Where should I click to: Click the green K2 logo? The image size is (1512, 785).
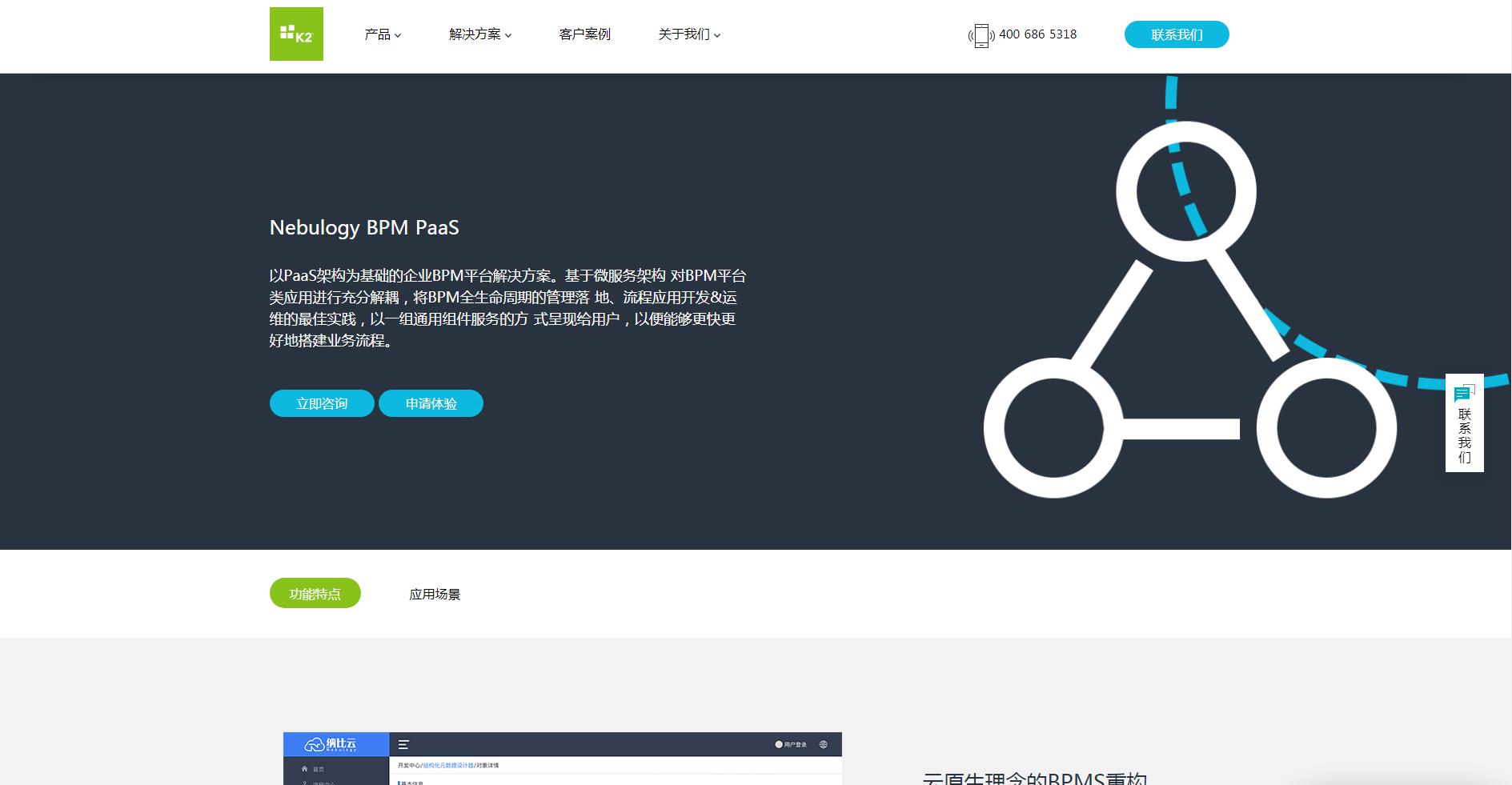pos(296,34)
